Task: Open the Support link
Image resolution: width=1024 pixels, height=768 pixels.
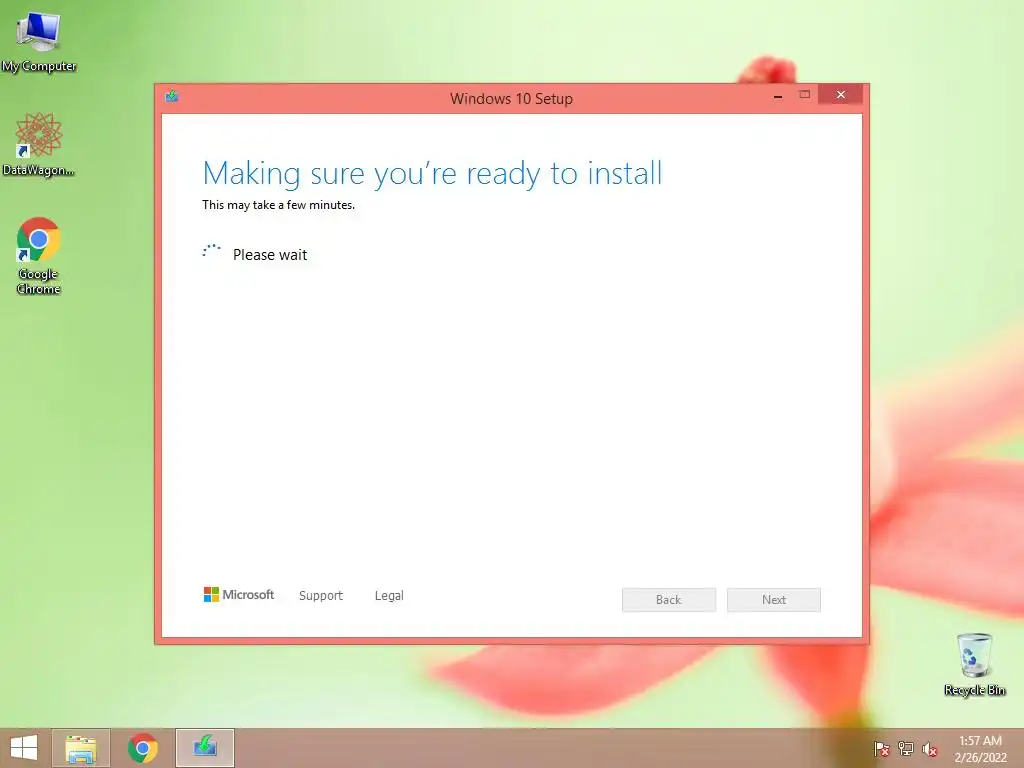Action: (321, 596)
